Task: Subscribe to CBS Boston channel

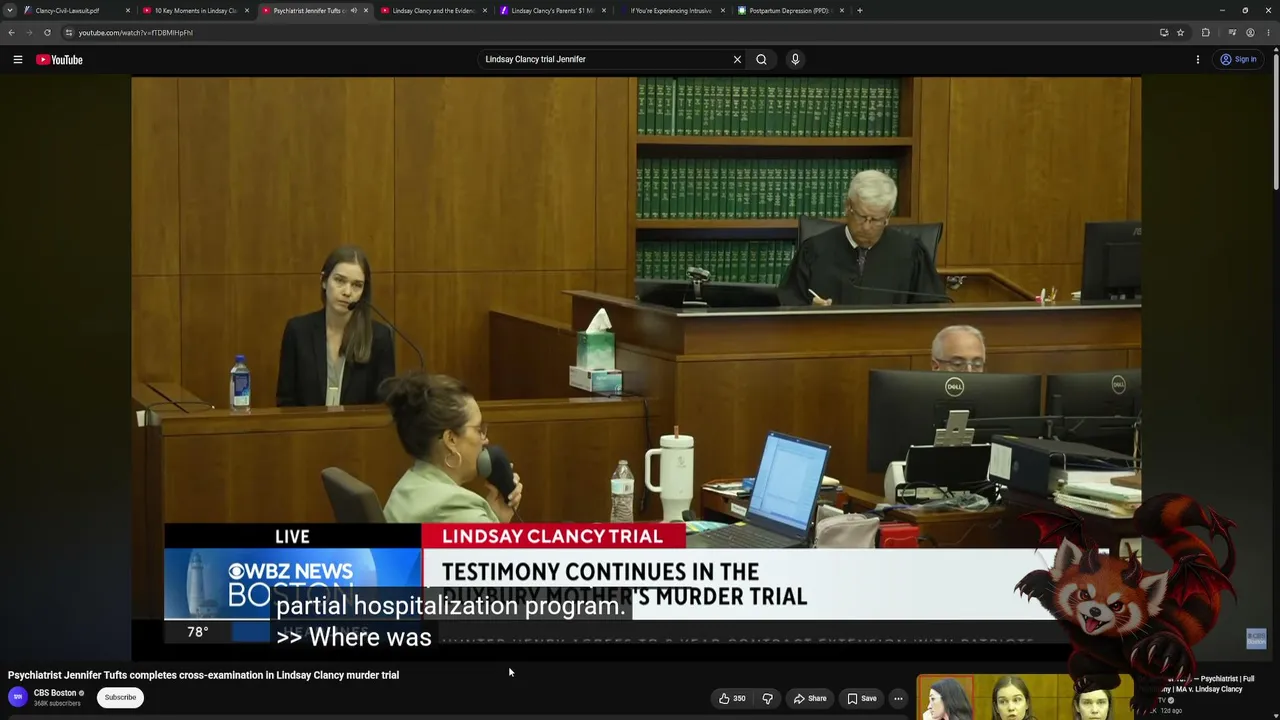Action: coord(120,697)
